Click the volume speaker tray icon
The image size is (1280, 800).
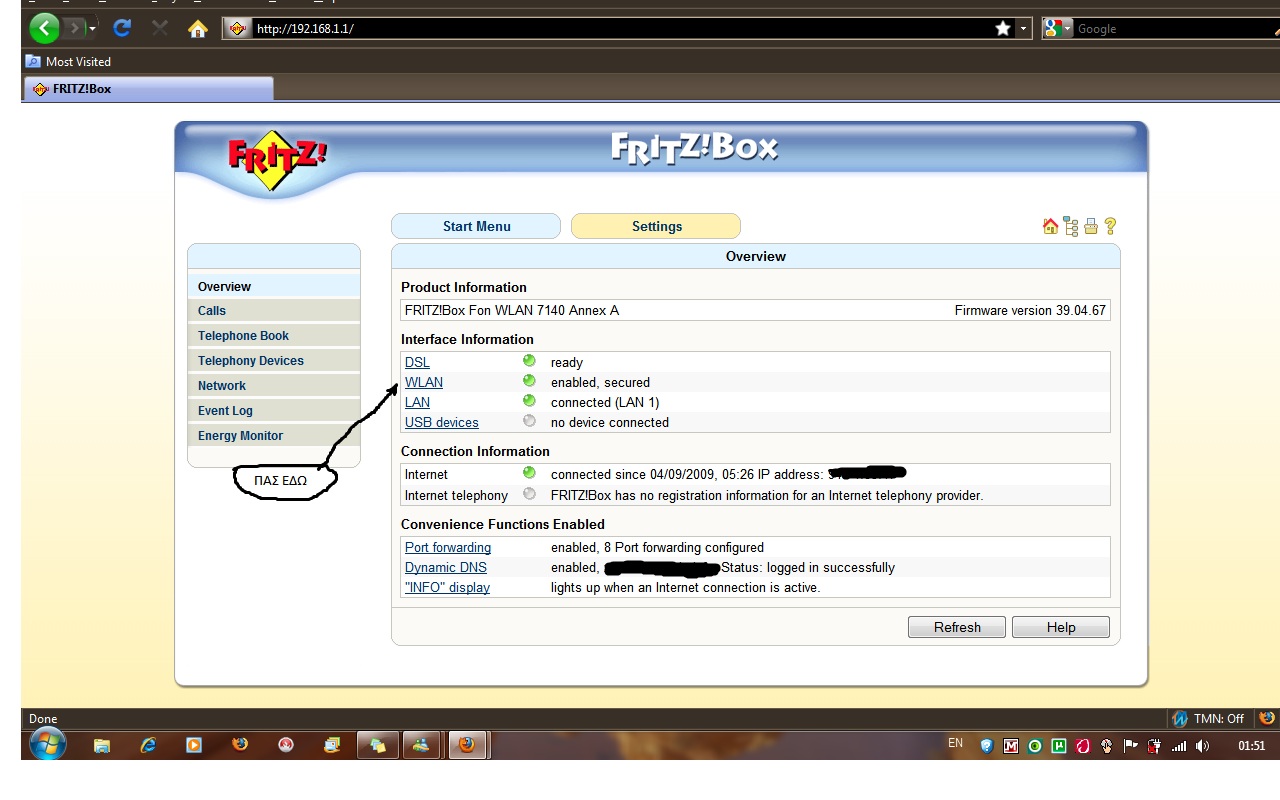1202,746
